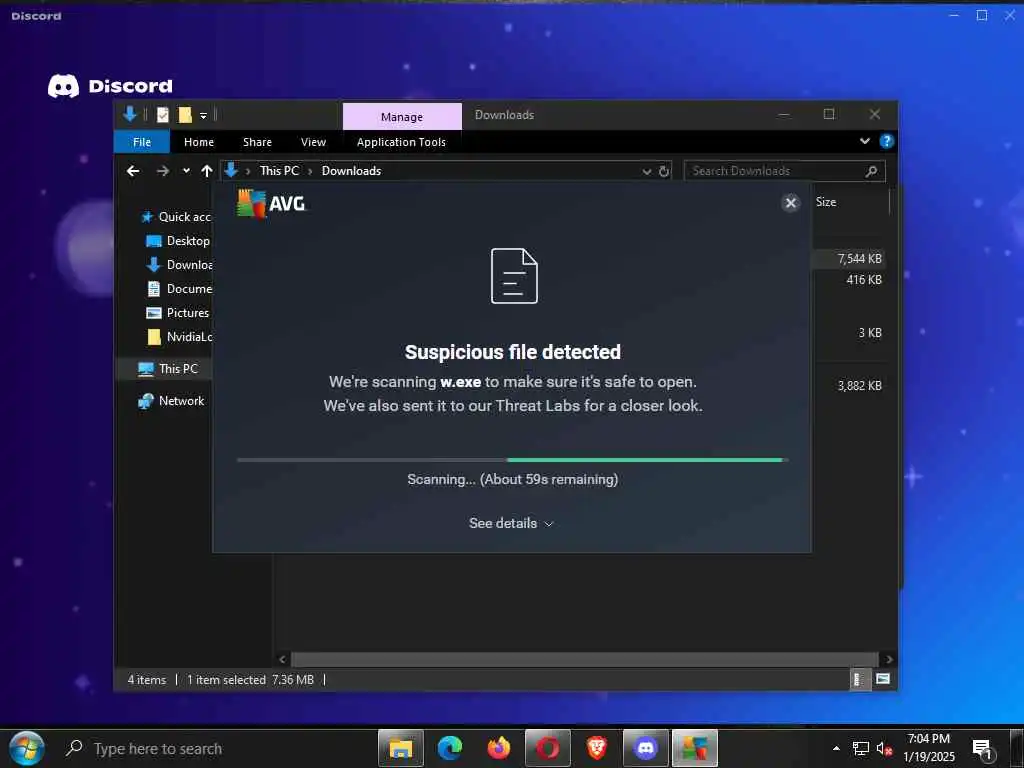Click the Search Downloads field

(x=784, y=171)
